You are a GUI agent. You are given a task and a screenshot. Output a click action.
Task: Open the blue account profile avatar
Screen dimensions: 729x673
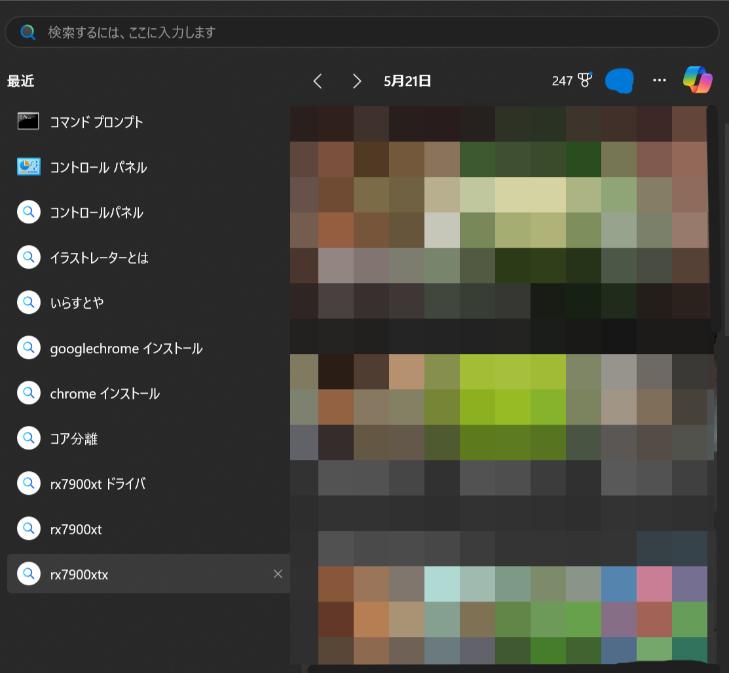tap(619, 81)
